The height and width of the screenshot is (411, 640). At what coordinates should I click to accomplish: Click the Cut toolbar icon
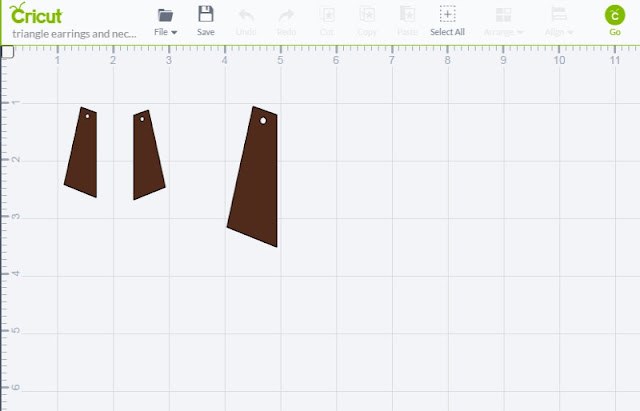327,15
